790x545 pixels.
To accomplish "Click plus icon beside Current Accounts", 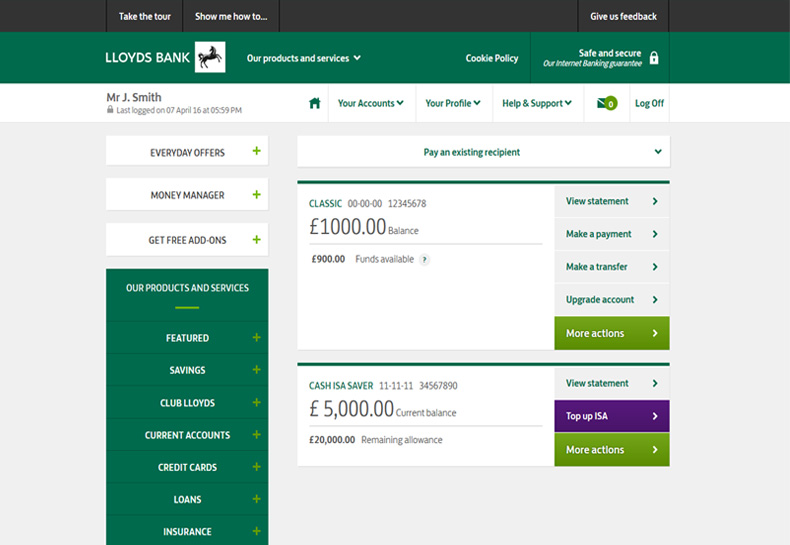I will pos(256,434).
